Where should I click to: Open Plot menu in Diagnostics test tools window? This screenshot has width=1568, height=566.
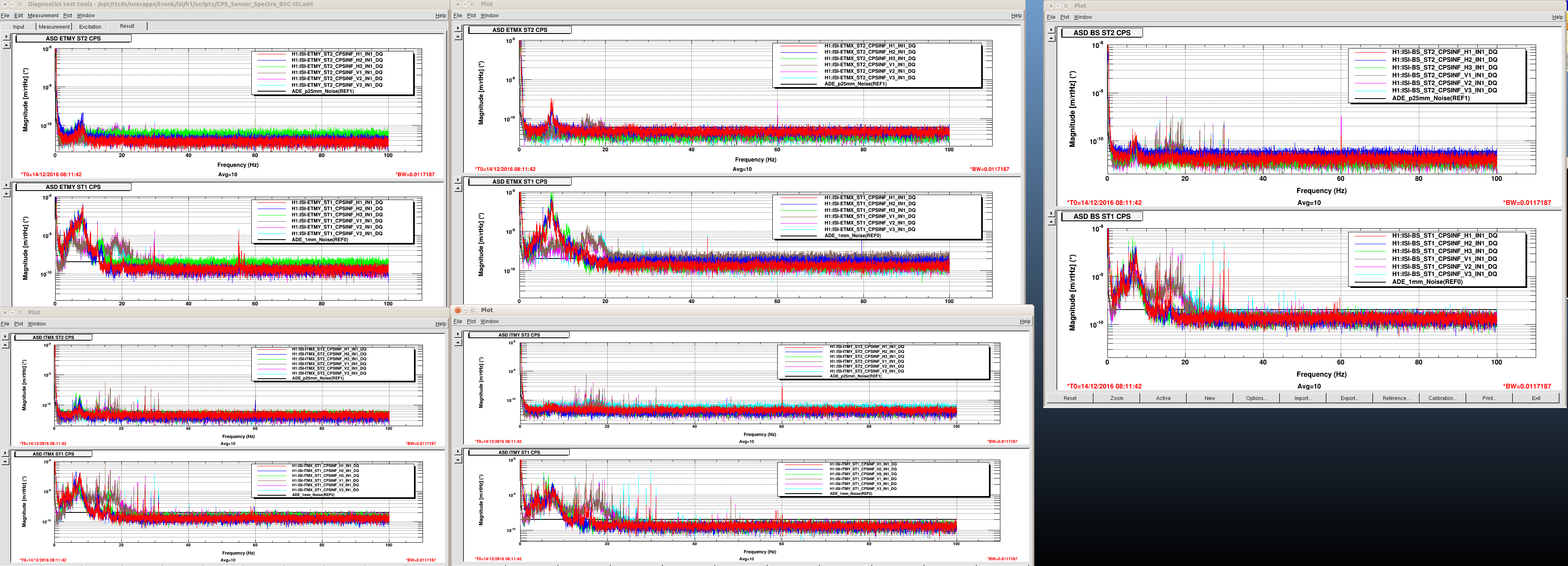point(67,15)
